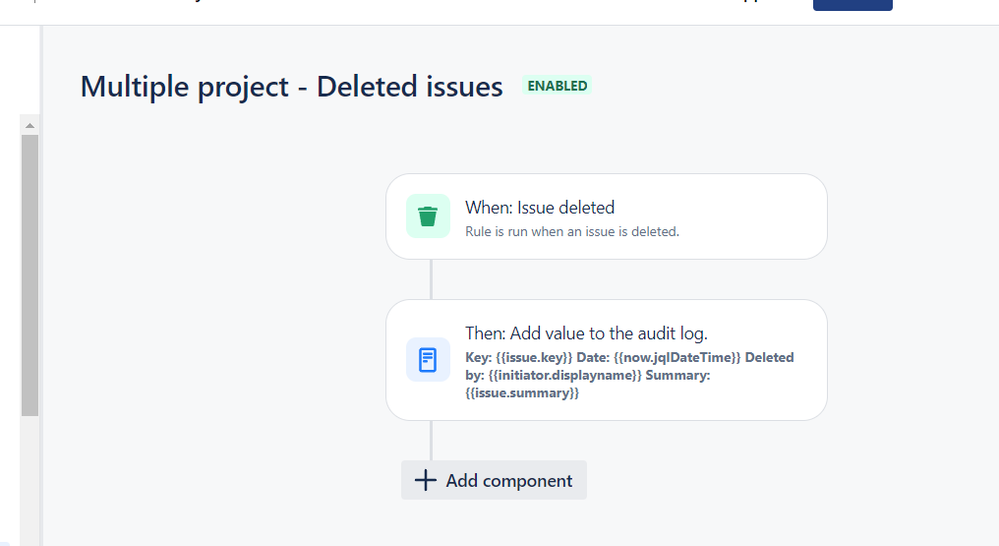Click the blue audit log document icon
The height and width of the screenshot is (546, 999).
pos(428,360)
